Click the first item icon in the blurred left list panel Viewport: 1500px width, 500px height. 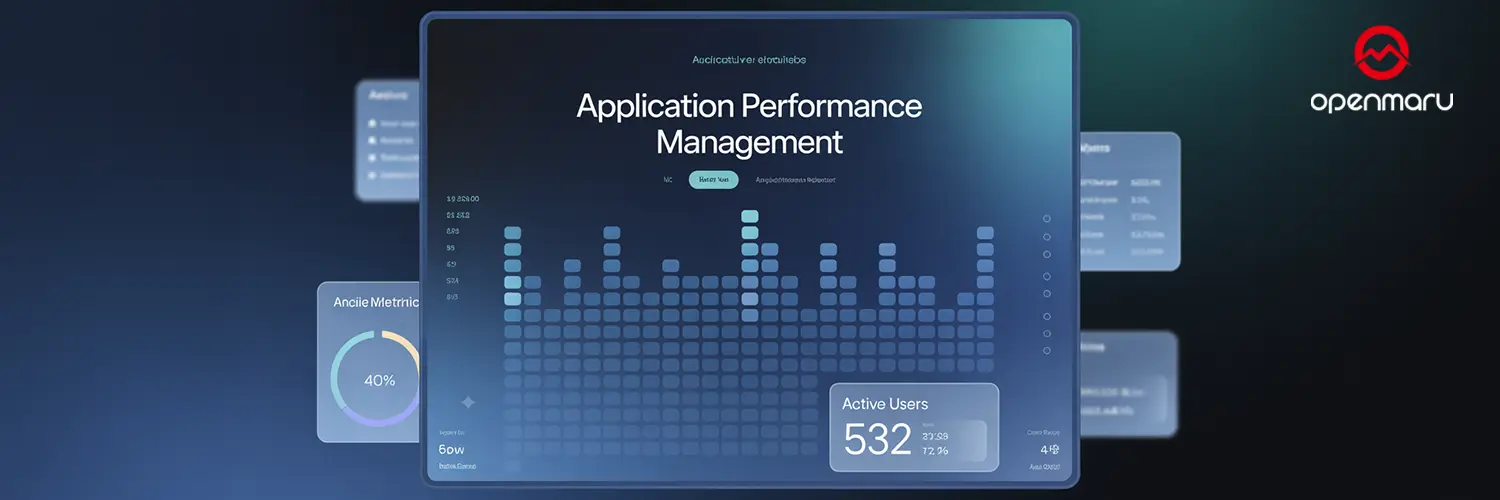coord(372,124)
